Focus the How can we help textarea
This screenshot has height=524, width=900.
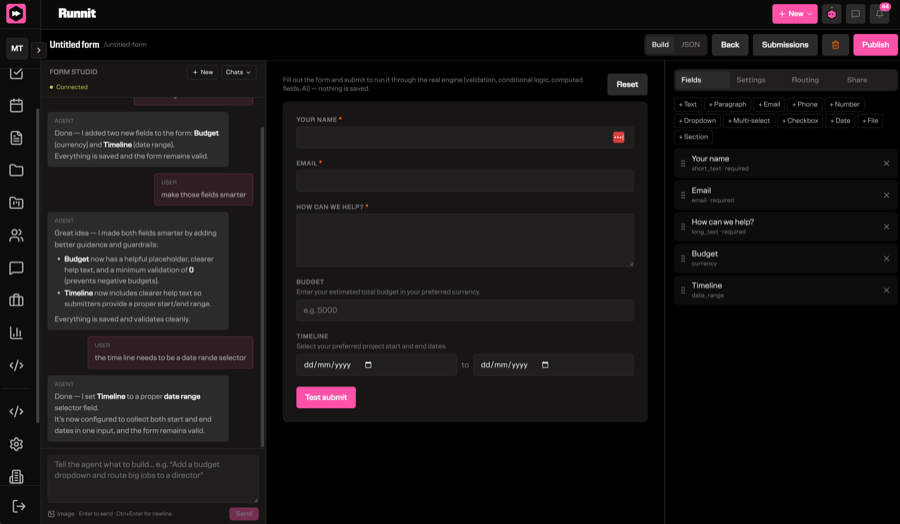465,240
